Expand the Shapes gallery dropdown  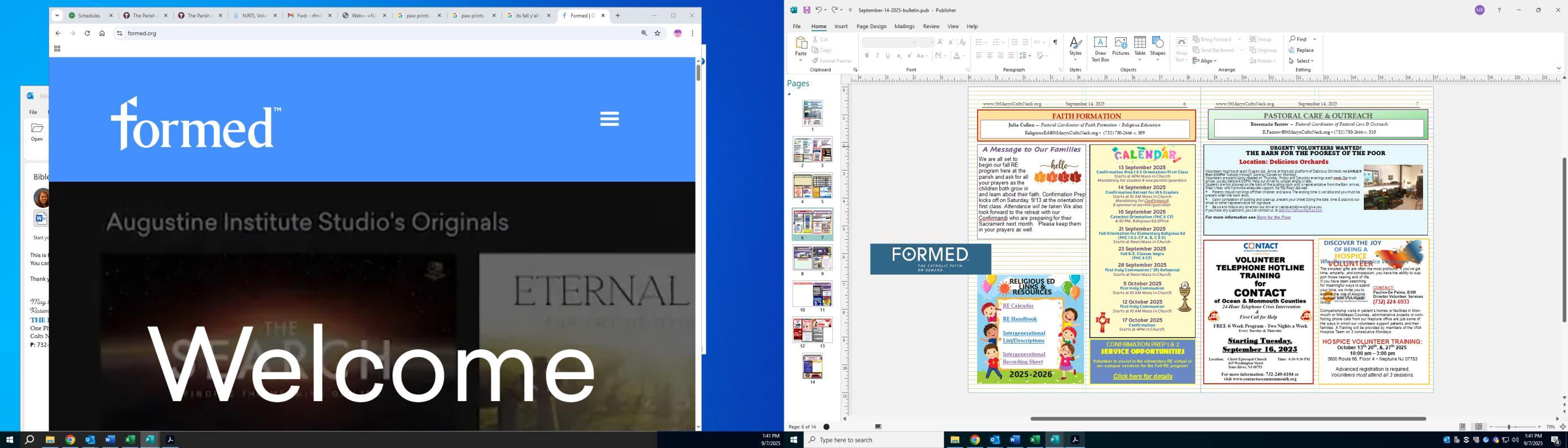pos(1158,60)
